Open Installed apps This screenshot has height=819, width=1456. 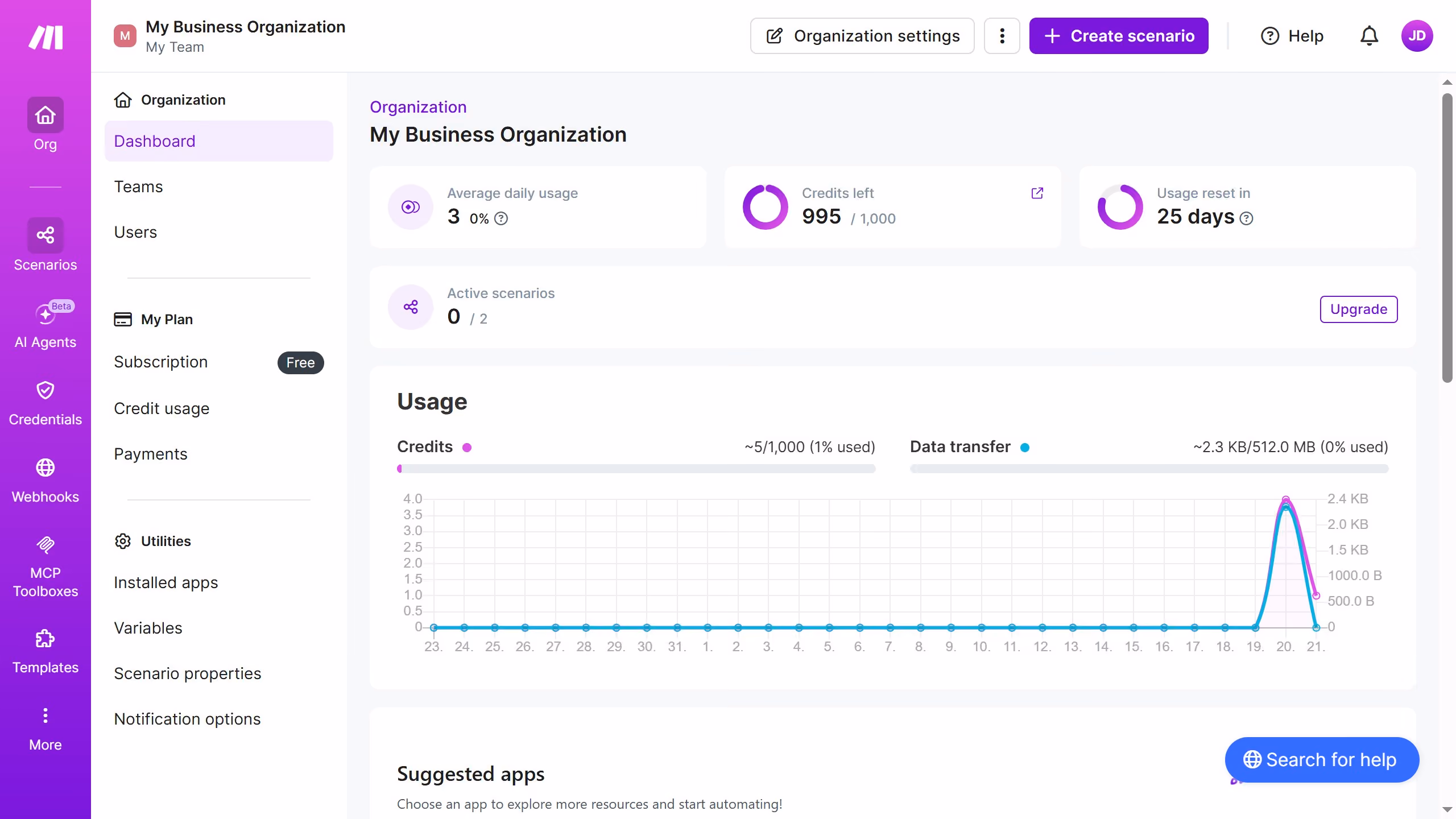219,582
